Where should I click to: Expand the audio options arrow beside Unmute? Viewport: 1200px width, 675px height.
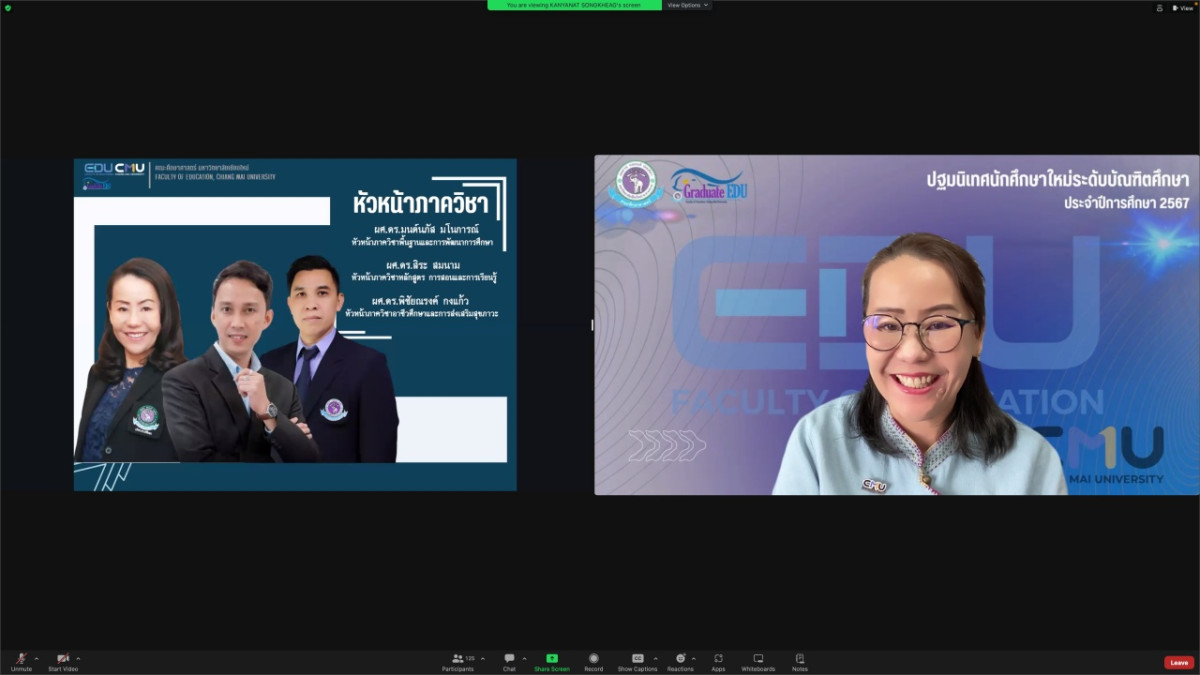pyautogui.click(x=37, y=658)
